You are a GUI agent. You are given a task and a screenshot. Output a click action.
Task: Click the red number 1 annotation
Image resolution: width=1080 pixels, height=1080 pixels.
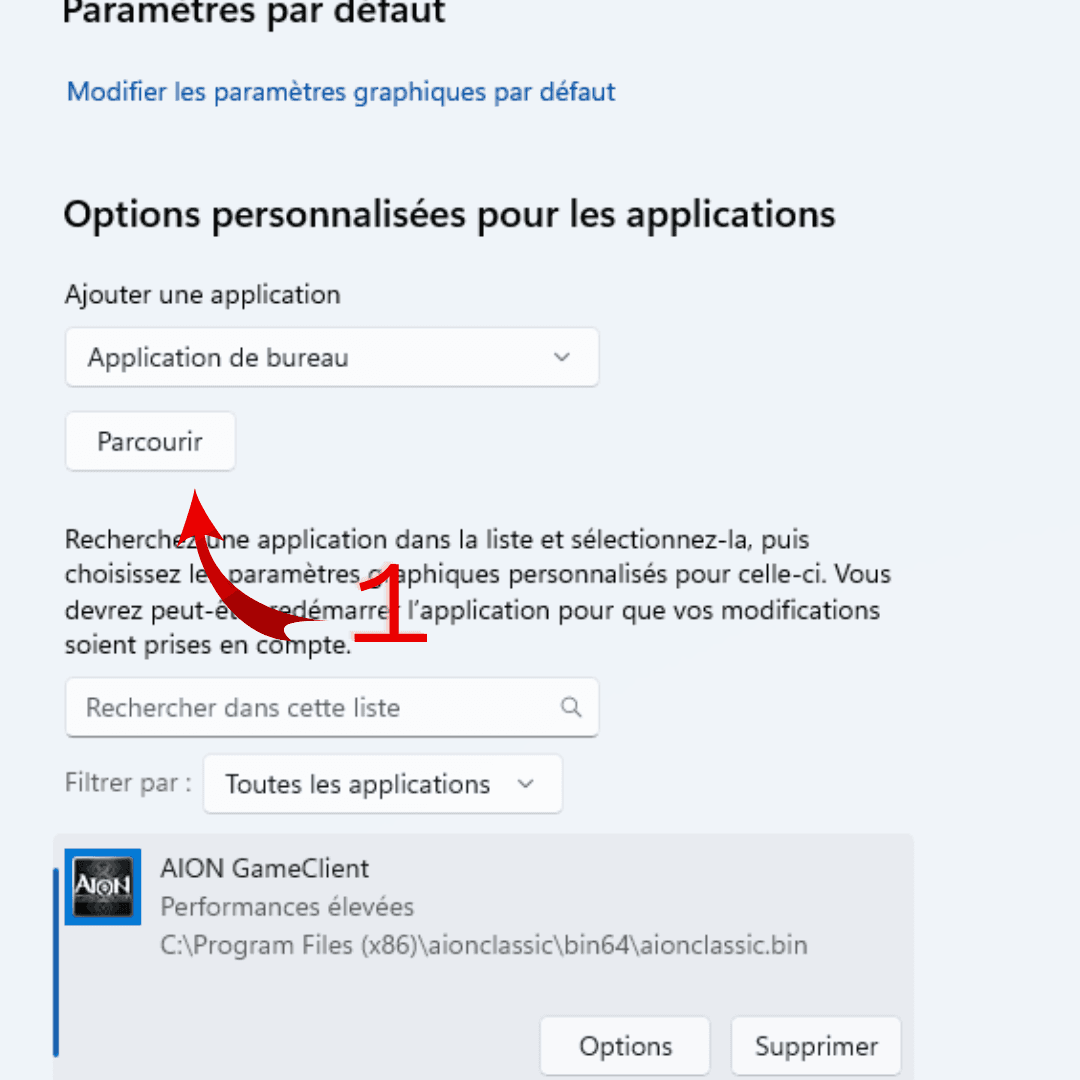pos(390,605)
